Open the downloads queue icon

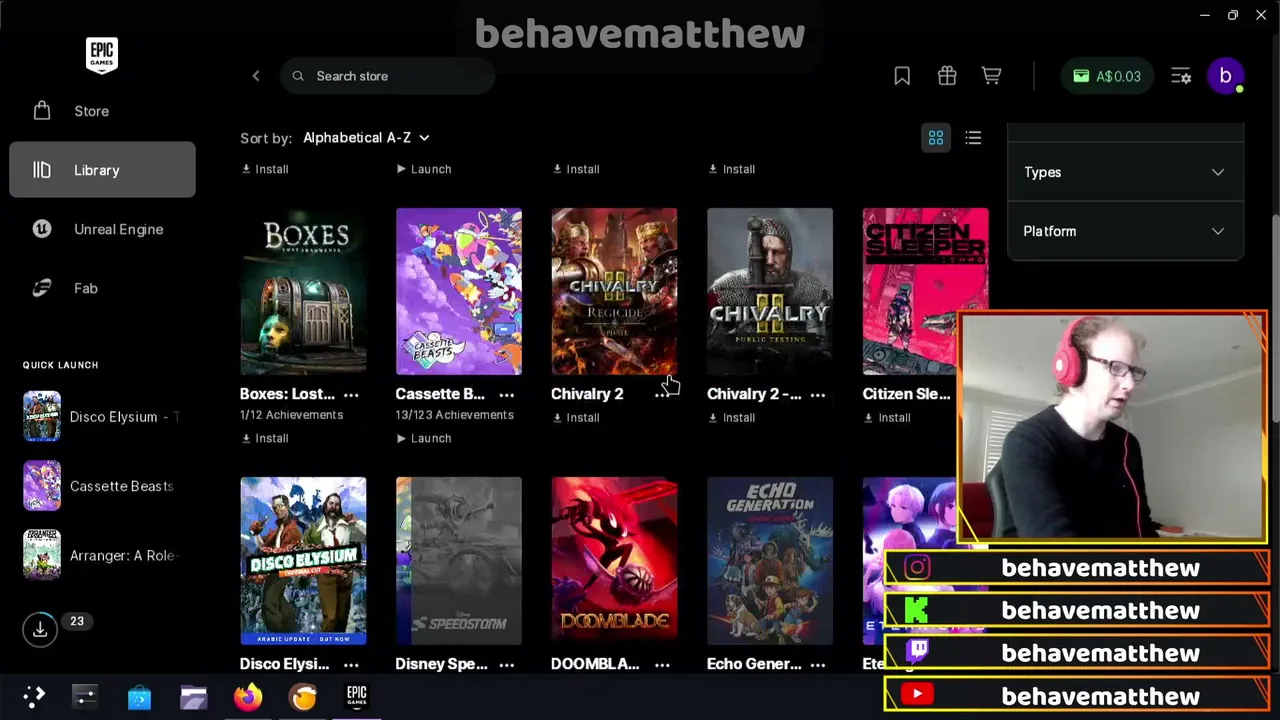tap(40, 629)
